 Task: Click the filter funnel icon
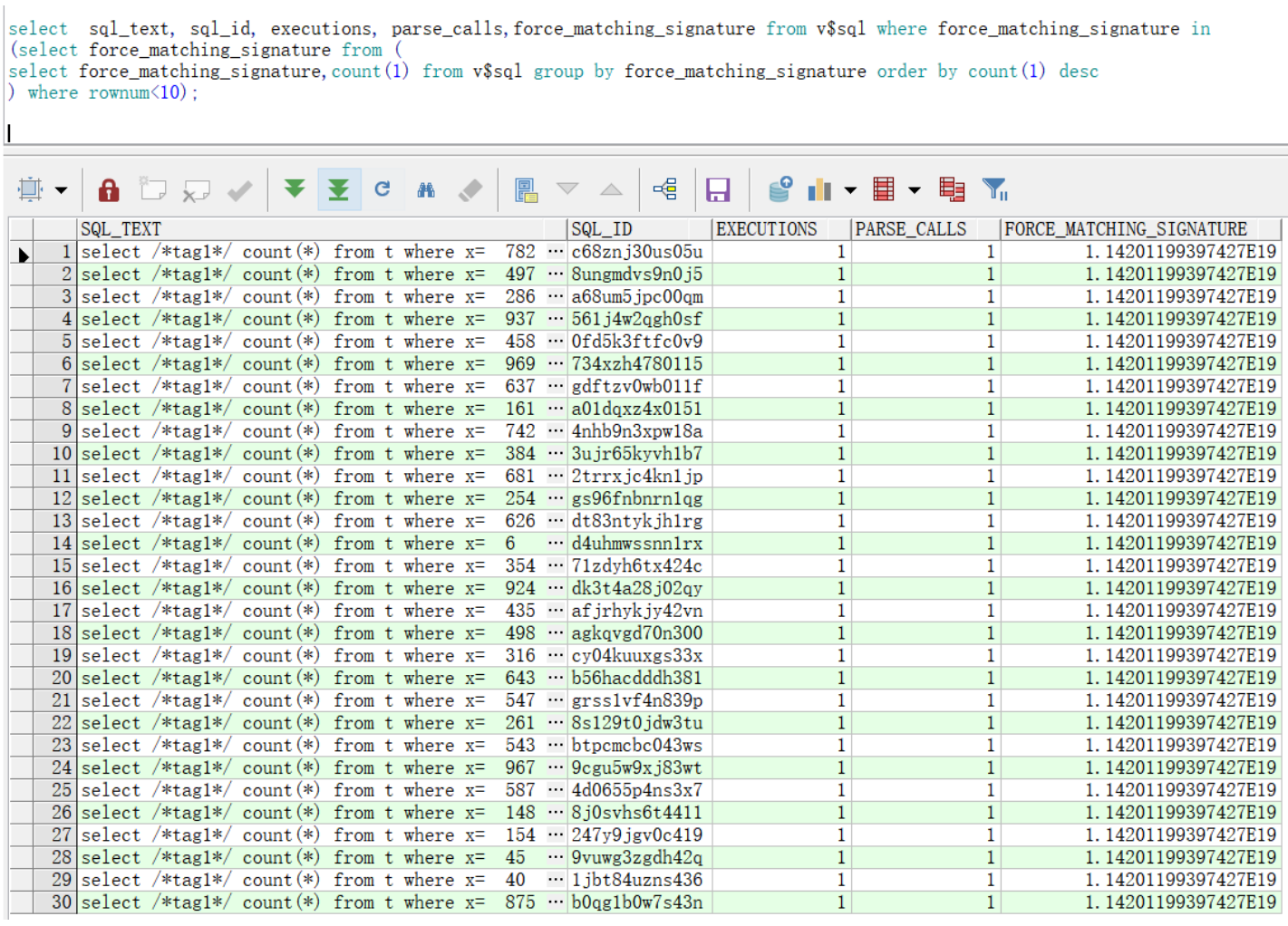click(x=995, y=188)
